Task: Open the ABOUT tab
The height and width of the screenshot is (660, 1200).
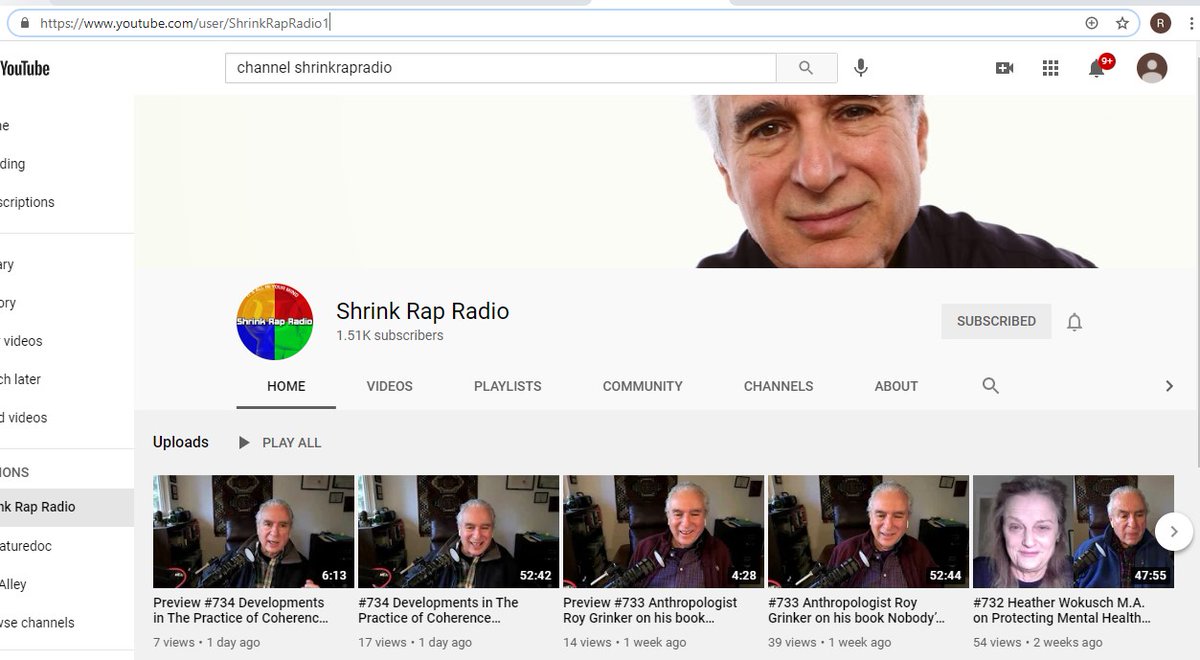Action: coord(896,386)
